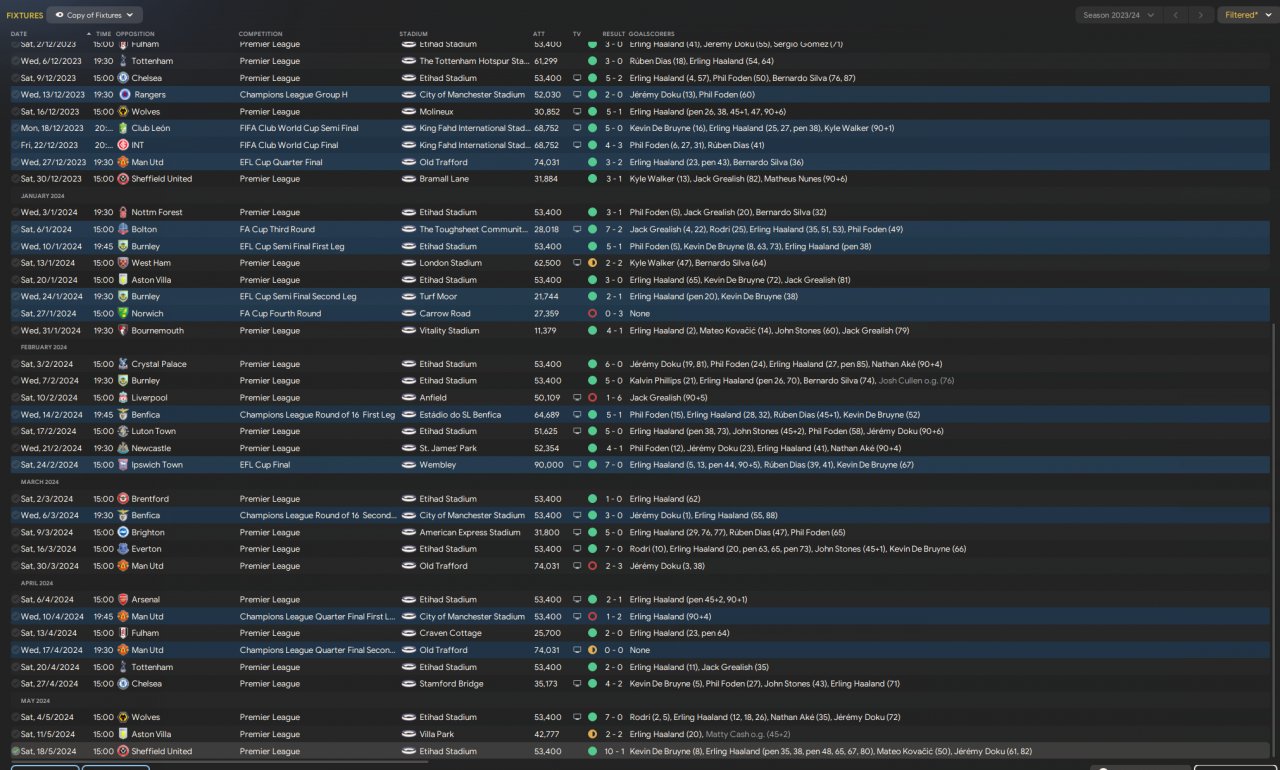Open the Season 2023/24 dropdown
The height and width of the screenshot is (770, 1280).
[1119, 15]
